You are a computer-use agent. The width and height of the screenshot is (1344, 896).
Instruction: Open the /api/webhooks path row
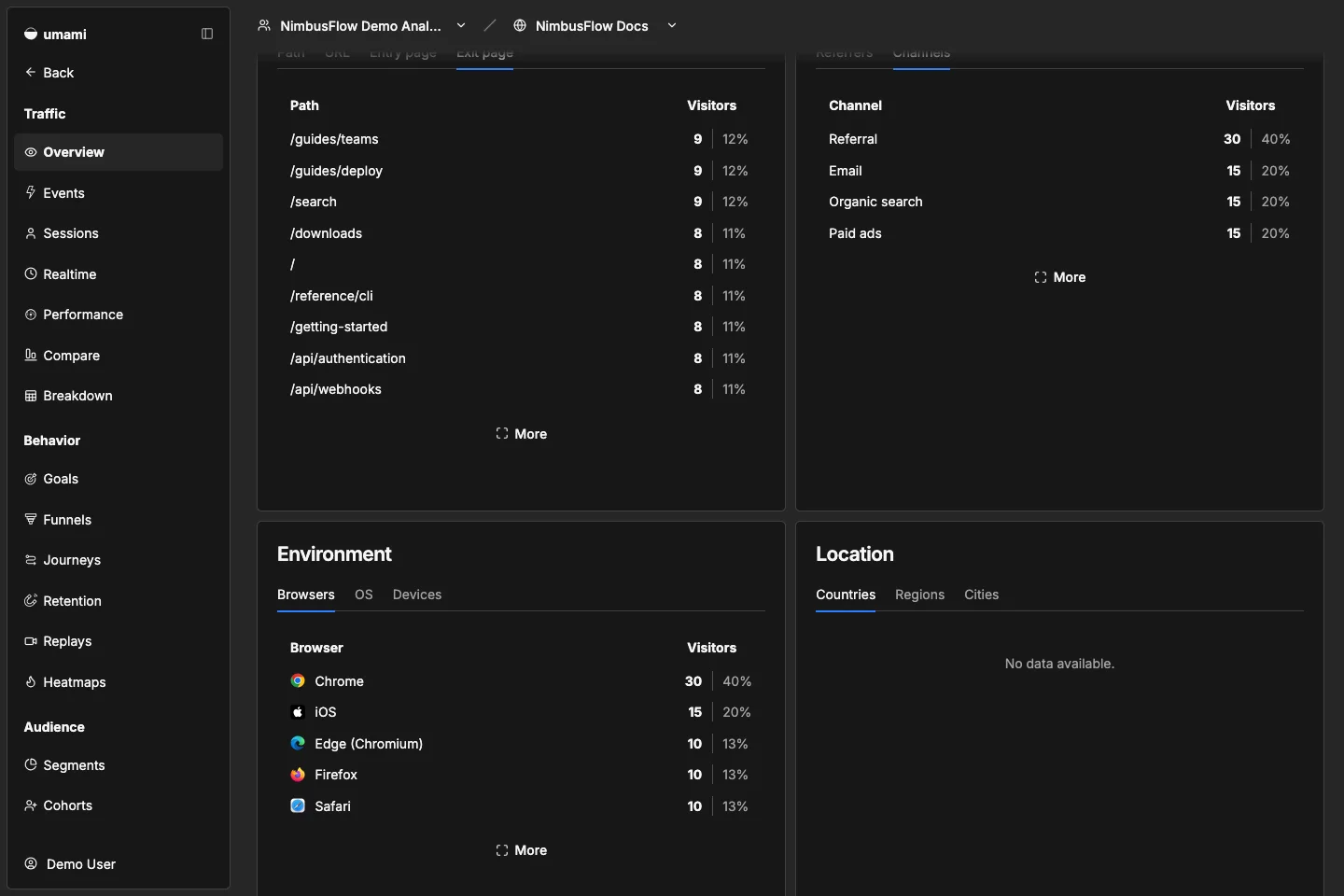(520, 389)
